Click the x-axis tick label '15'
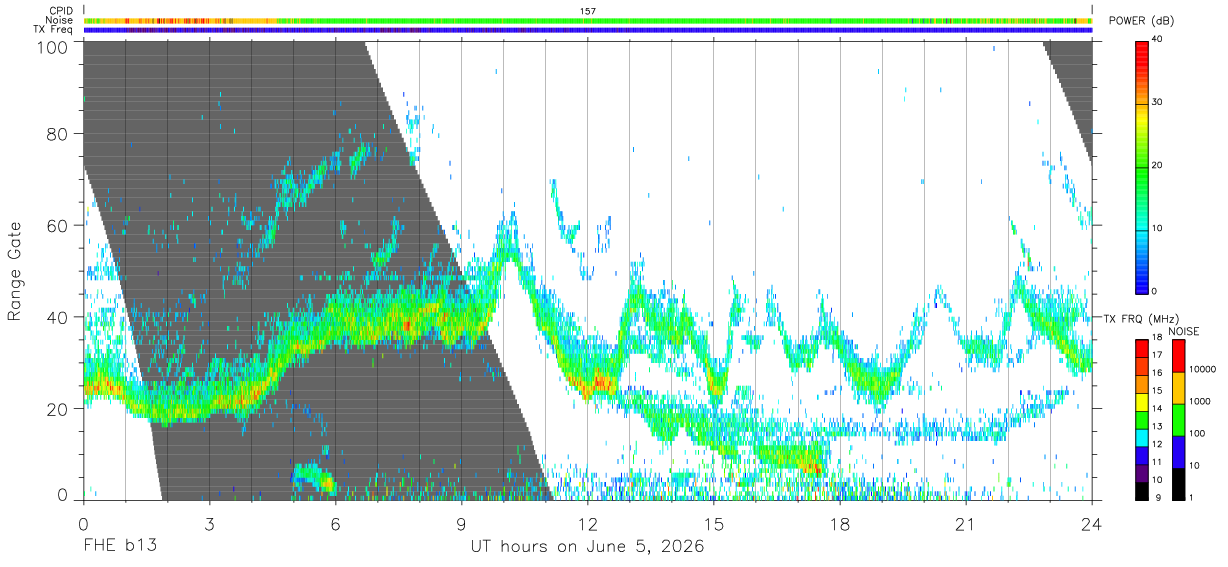The height and width of the screenshot is (567, 1228). [713, 524]
